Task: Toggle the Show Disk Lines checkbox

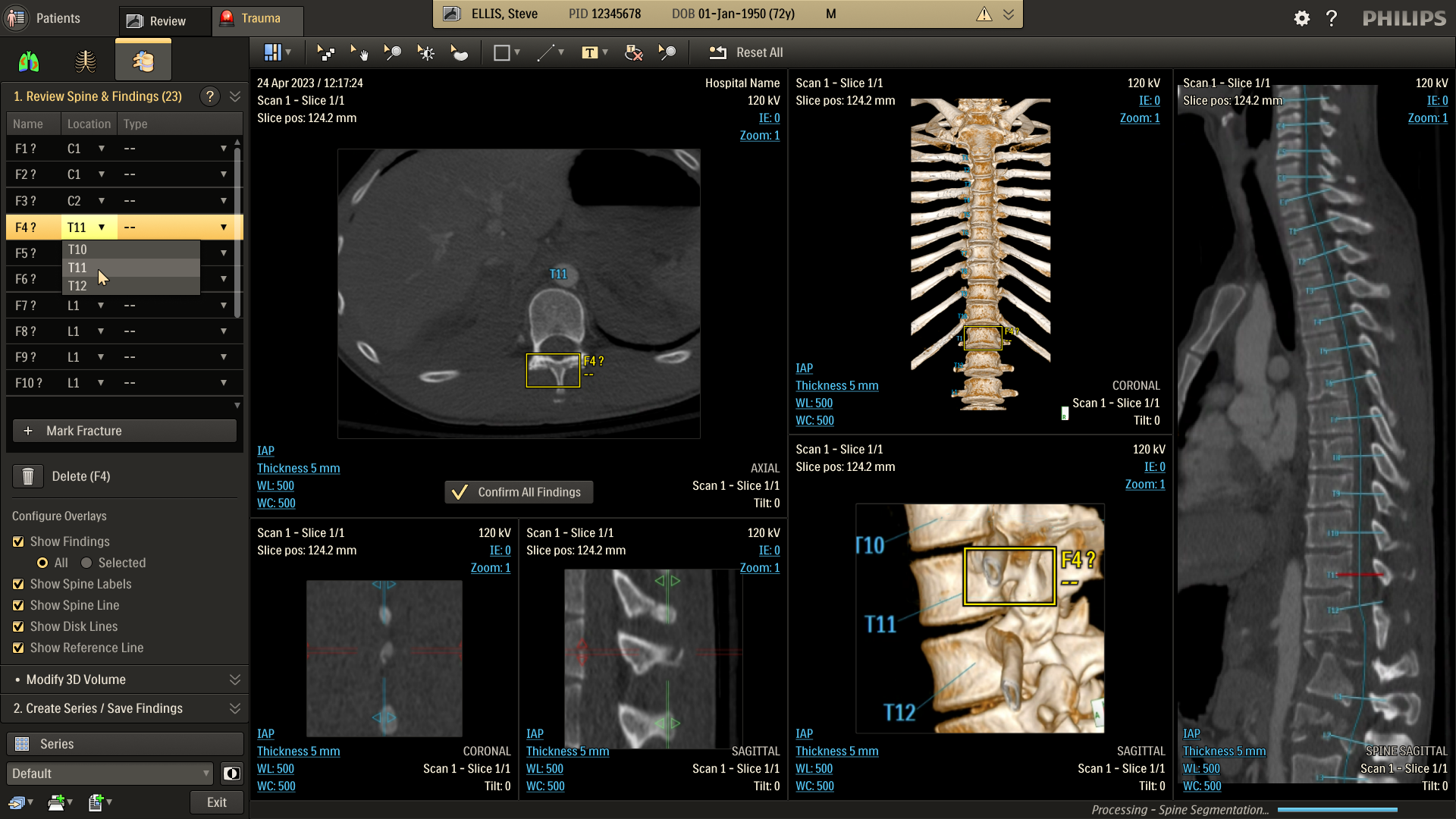Action: point(18,626)
